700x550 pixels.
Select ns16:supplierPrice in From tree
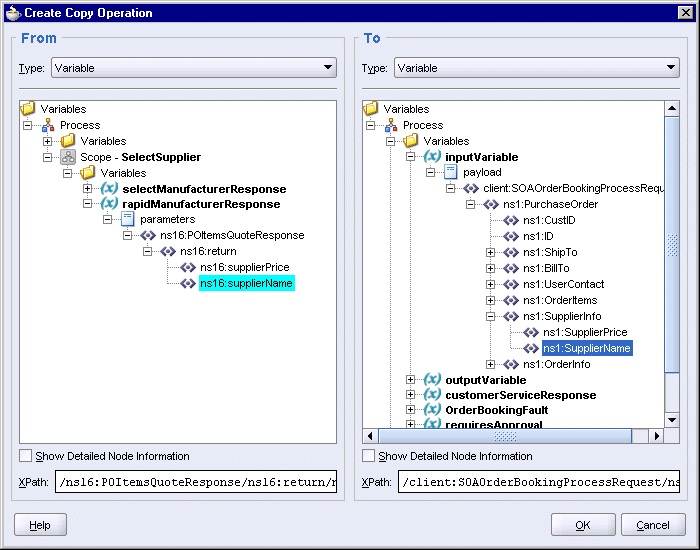245,267
